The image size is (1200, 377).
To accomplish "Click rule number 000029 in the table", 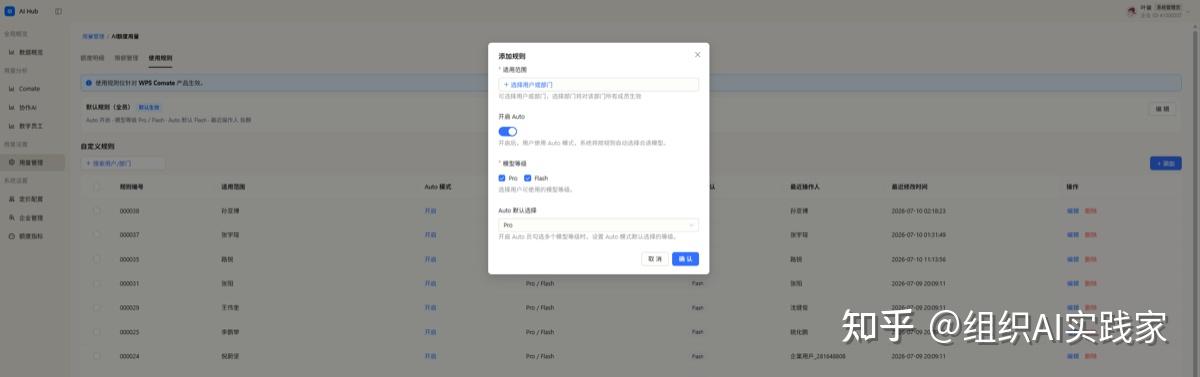I will pyautogui.click(x=129, y=307).
